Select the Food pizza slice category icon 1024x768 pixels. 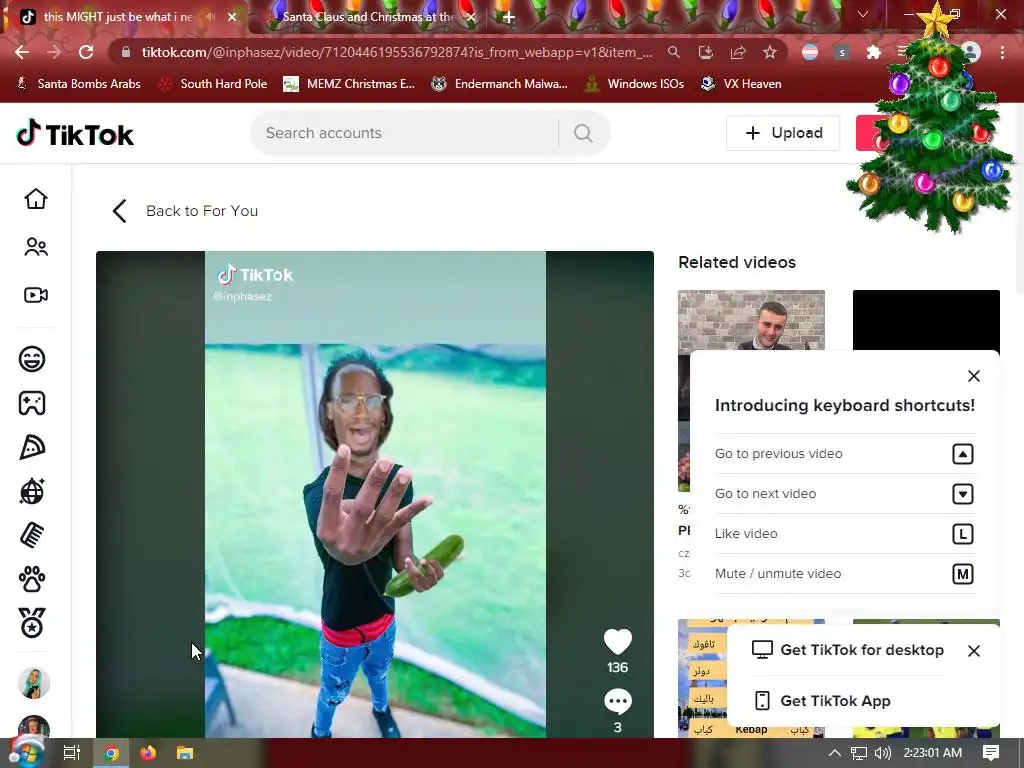[x=32, y=447]
